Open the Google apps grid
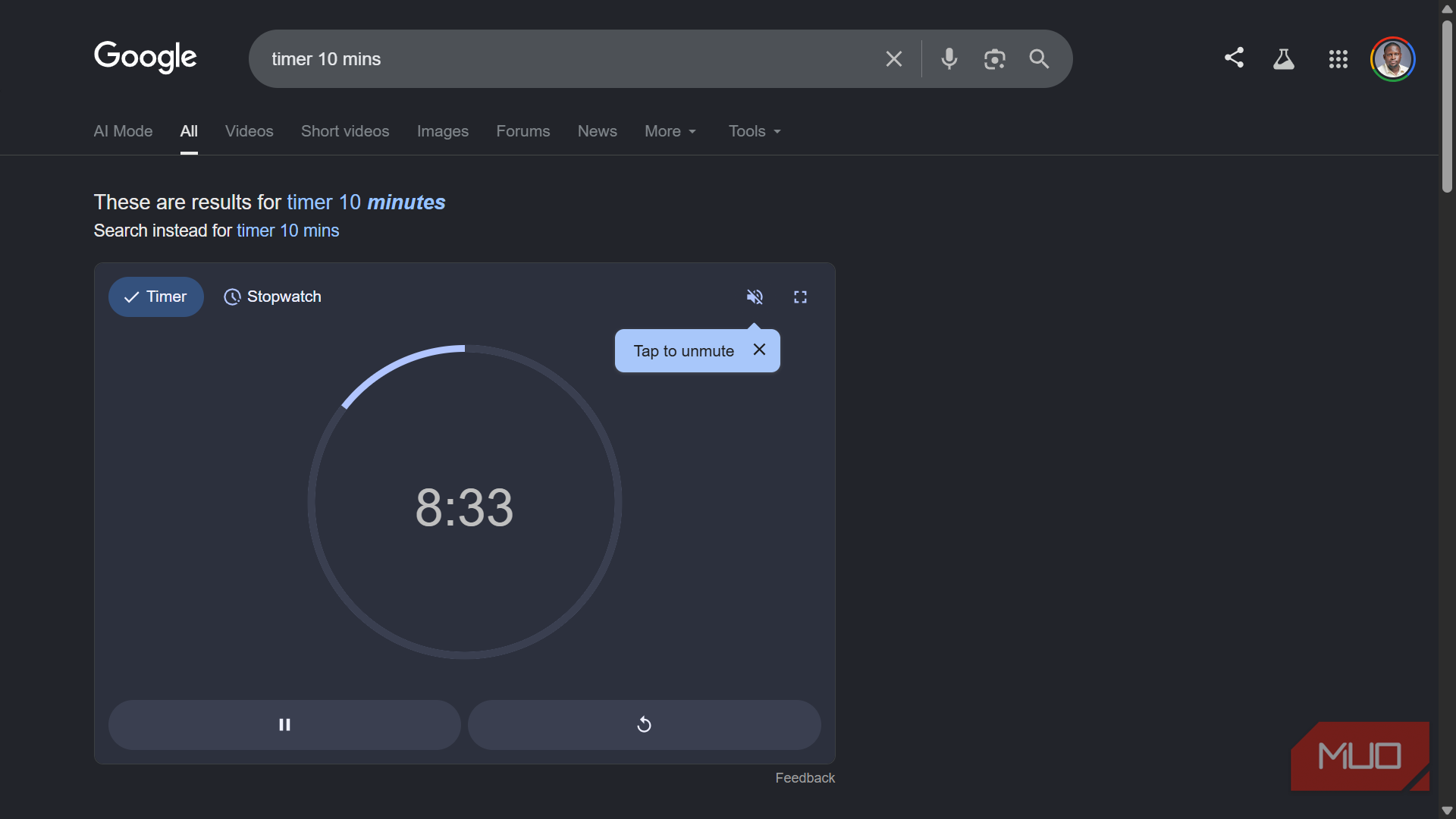The height and width of the screenshot is (819, 1456). click(x=1338, y=59)
